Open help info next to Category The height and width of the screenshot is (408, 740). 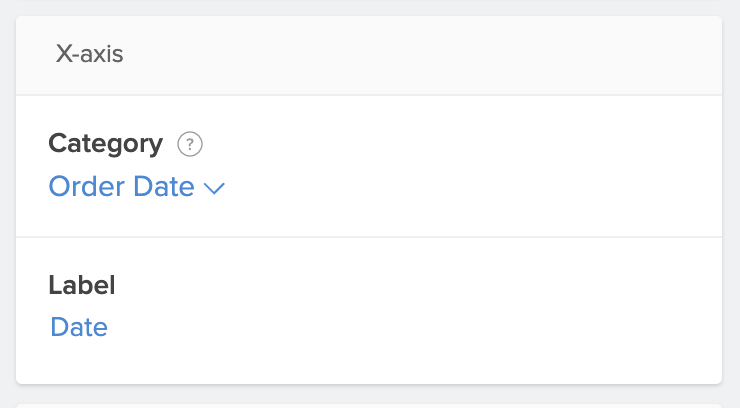pos(190,144)
